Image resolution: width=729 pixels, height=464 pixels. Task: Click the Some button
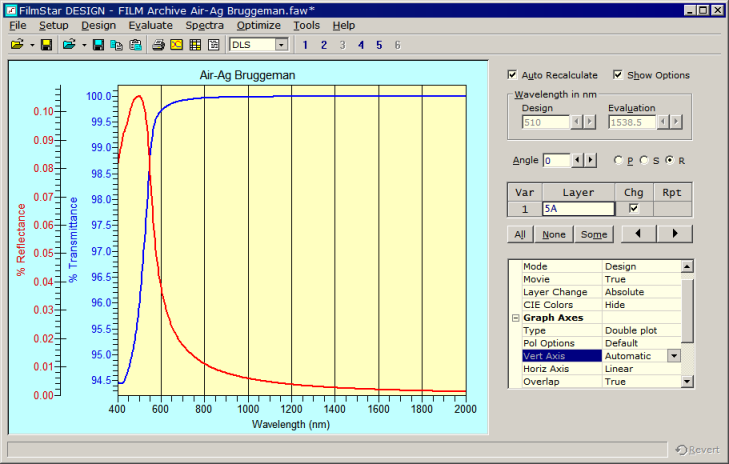[x=594, y=234]
